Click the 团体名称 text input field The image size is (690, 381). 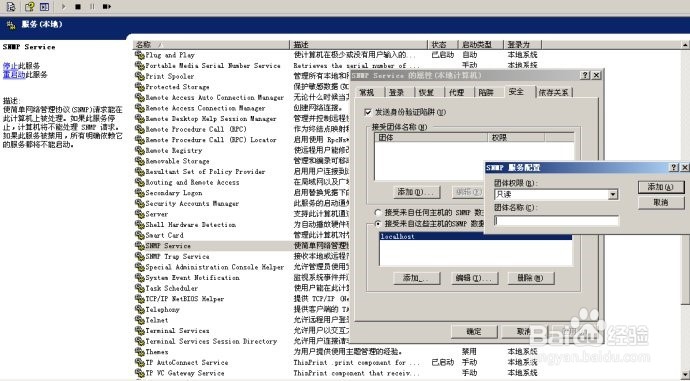557,220
